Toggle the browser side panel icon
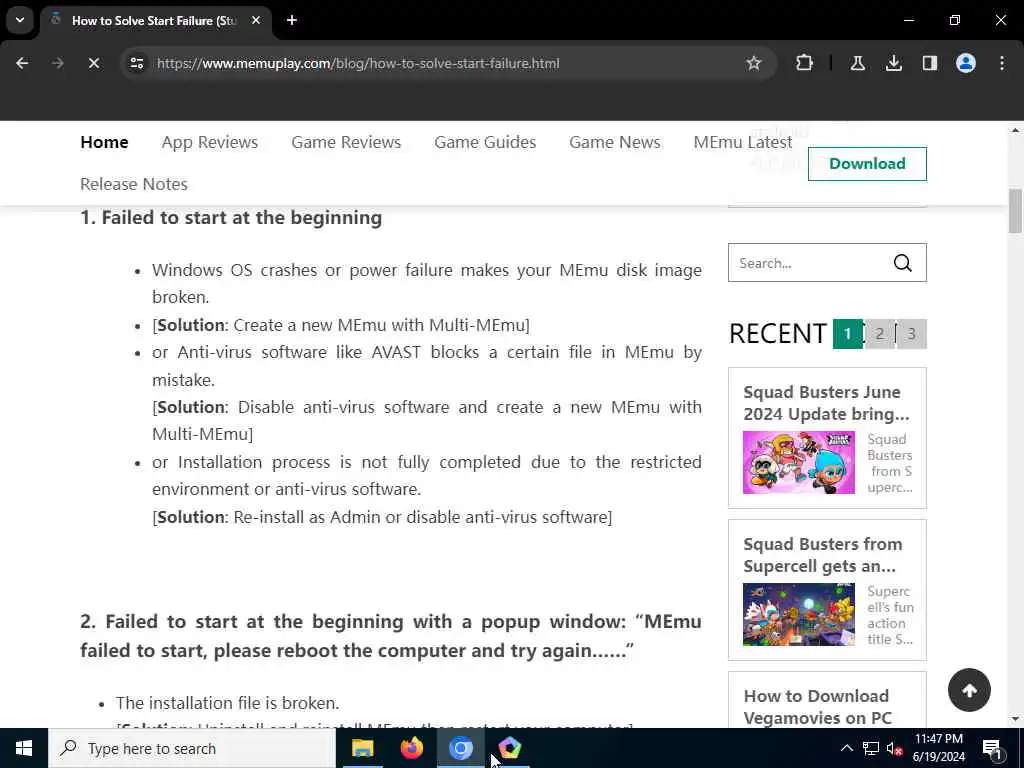 point(929,63)
